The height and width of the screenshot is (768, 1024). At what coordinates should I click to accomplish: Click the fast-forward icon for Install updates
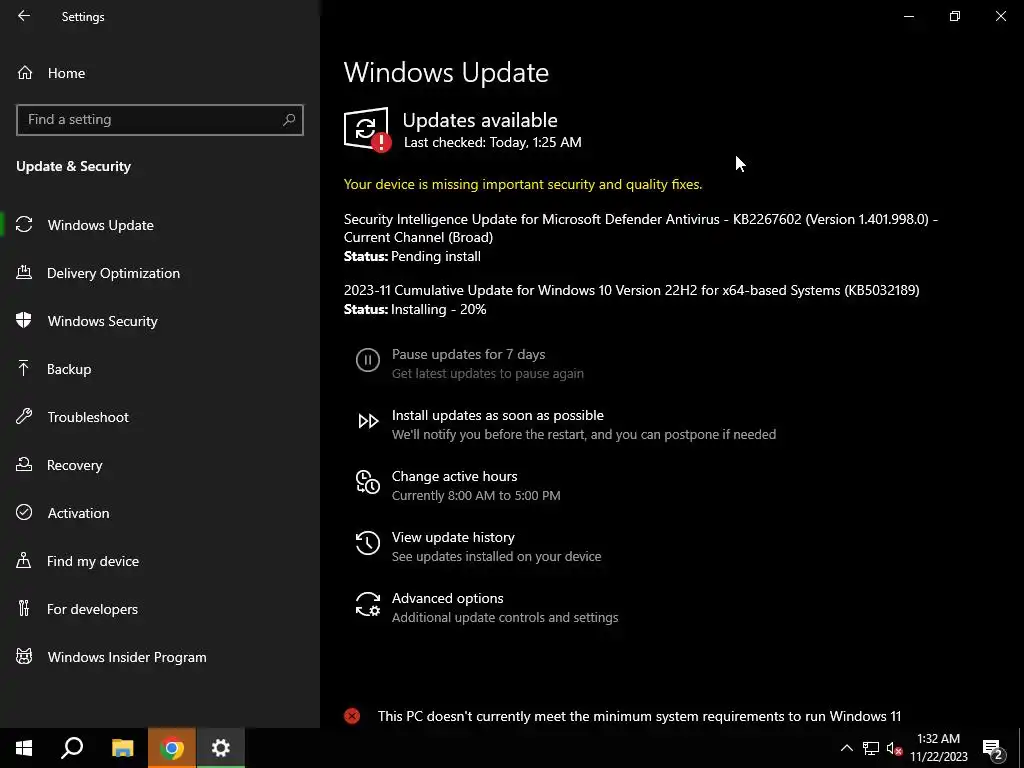point(368,421)
